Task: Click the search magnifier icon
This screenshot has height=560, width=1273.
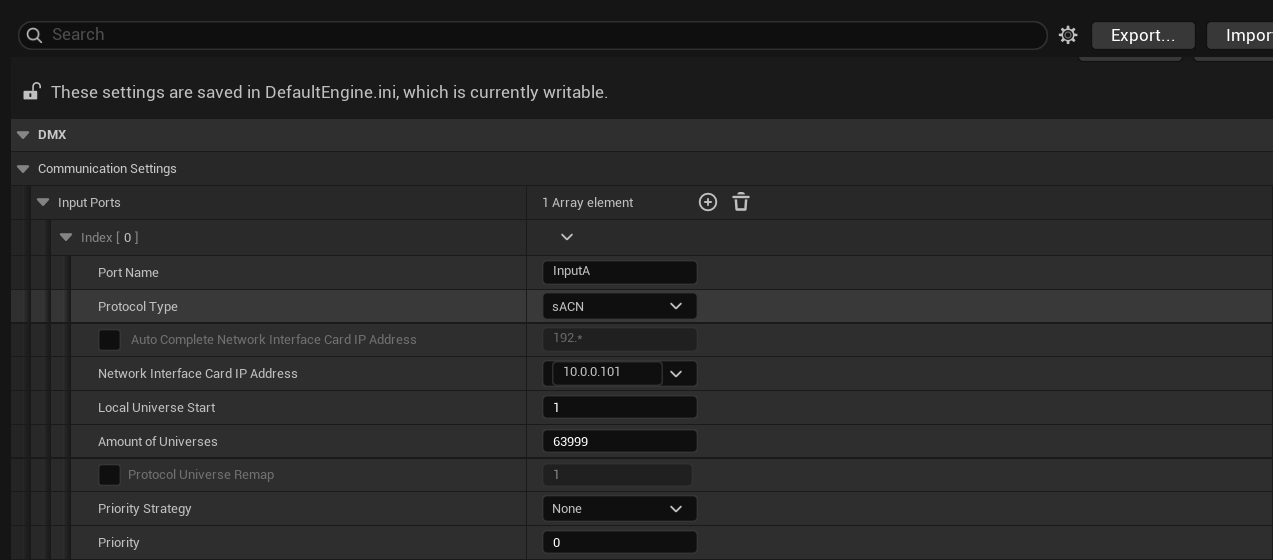Action: point(34,35)
